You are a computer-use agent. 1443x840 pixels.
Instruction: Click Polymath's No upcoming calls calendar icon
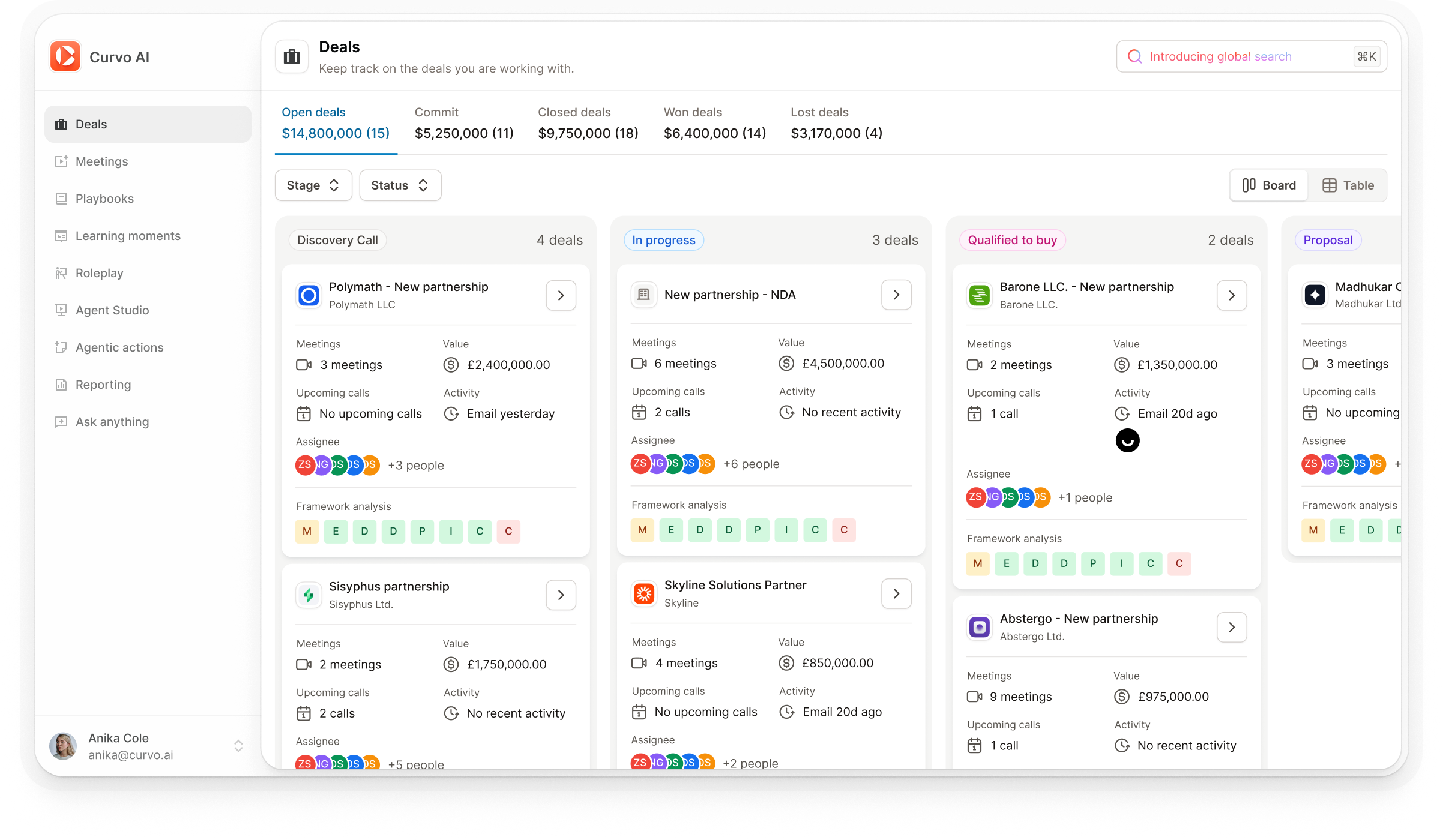[304, 414]
